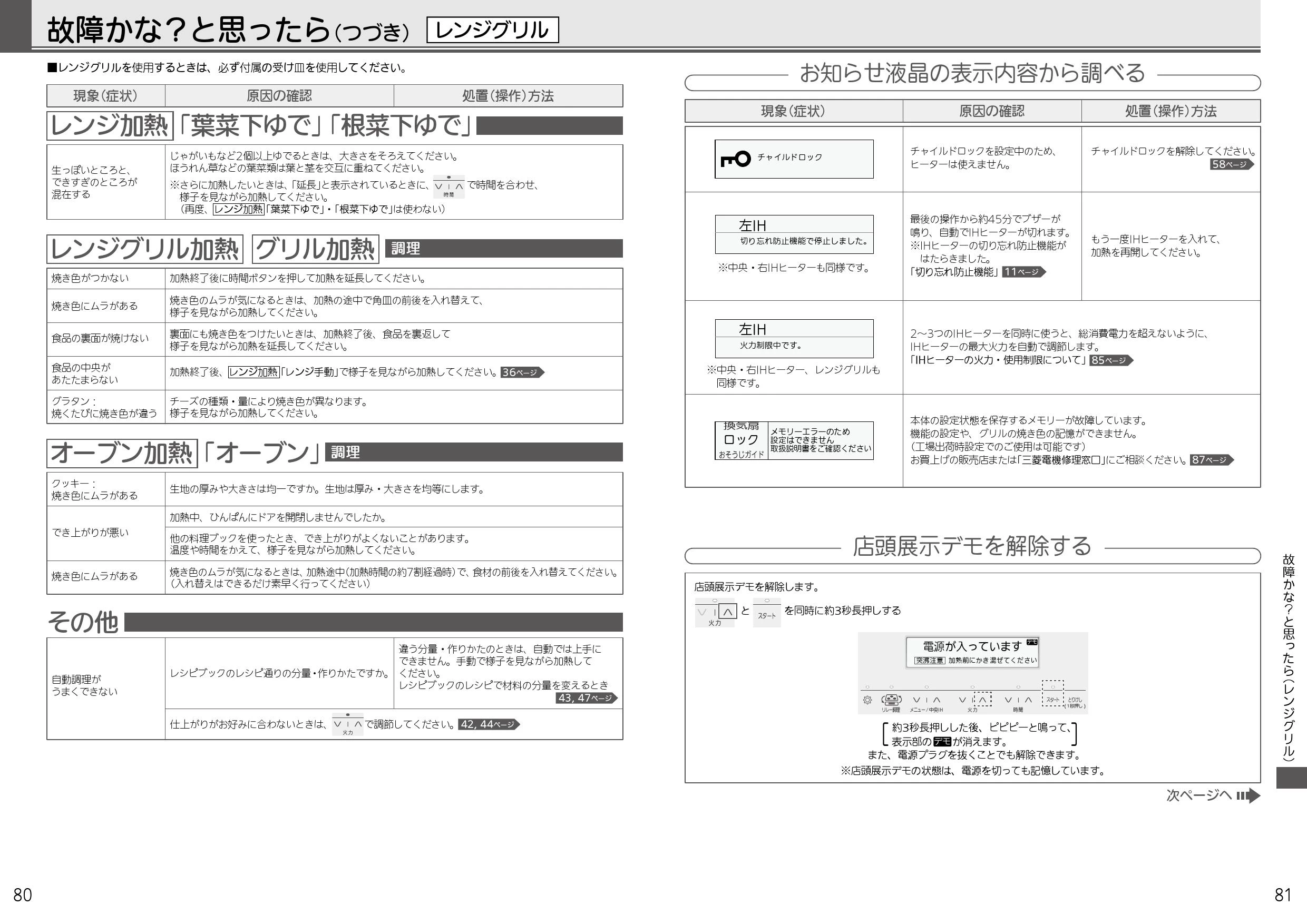The width and height of the screenshot is (1307, 924).
Task: Open the 85ページ reference on IH火力制限
Action: (x=1111, y=360)
